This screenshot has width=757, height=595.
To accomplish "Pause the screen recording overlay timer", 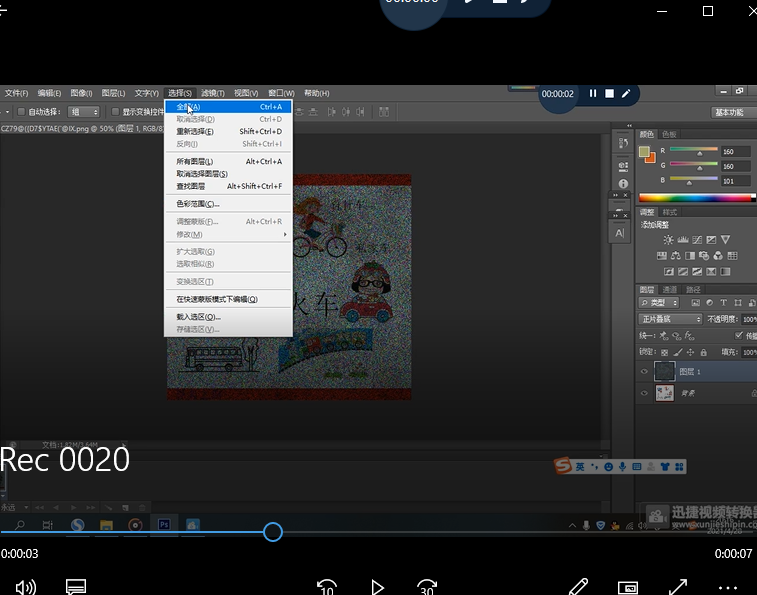I will [593, 93].
